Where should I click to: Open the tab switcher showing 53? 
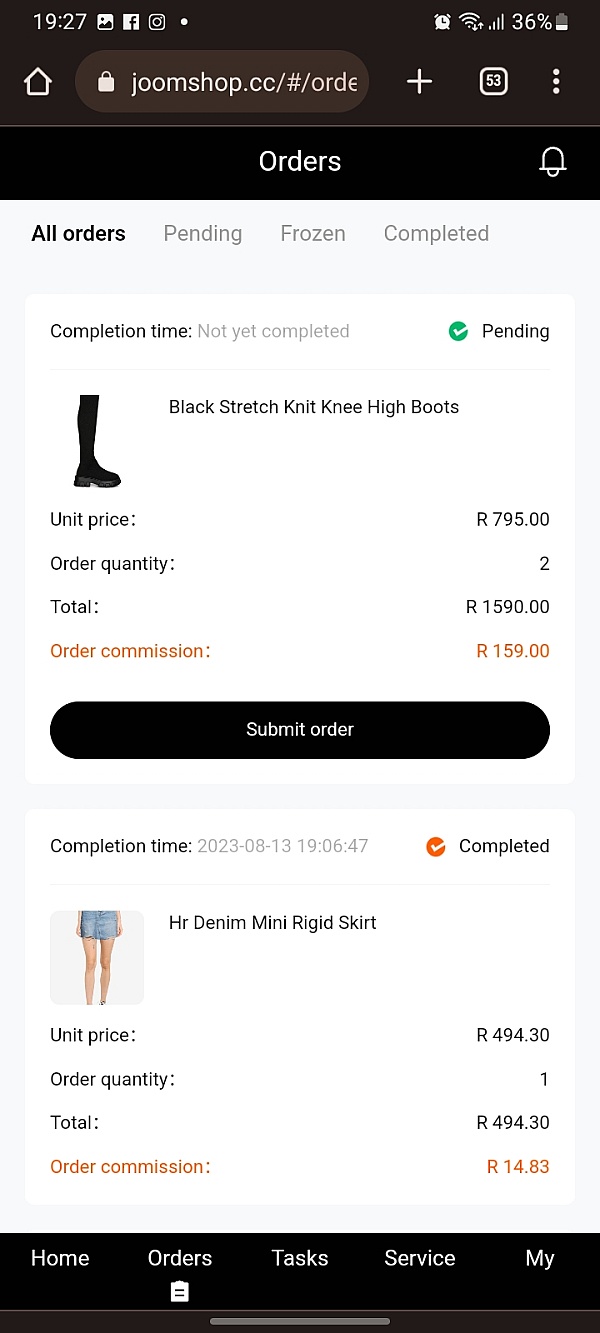493,82
